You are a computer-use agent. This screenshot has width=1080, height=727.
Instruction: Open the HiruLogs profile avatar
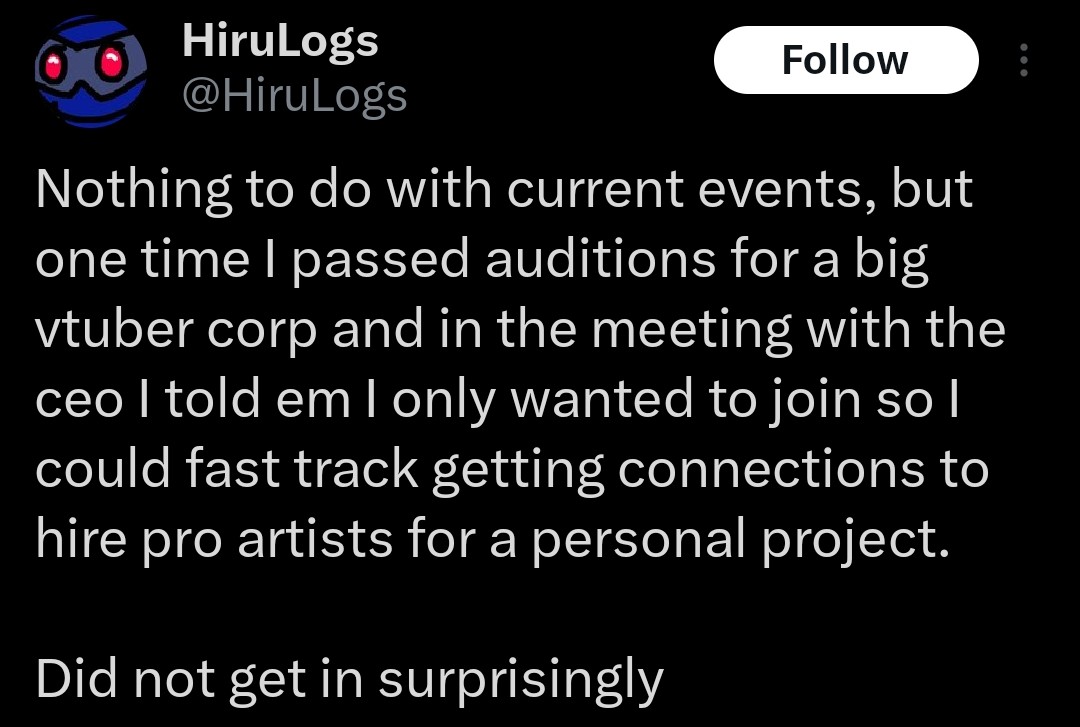[91, 70]
